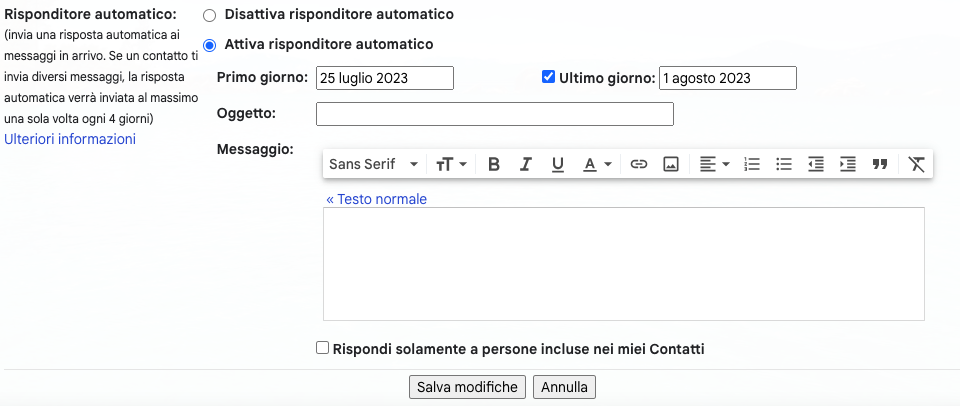
Task: Open the text size dropdown
Action: (451, 164)
